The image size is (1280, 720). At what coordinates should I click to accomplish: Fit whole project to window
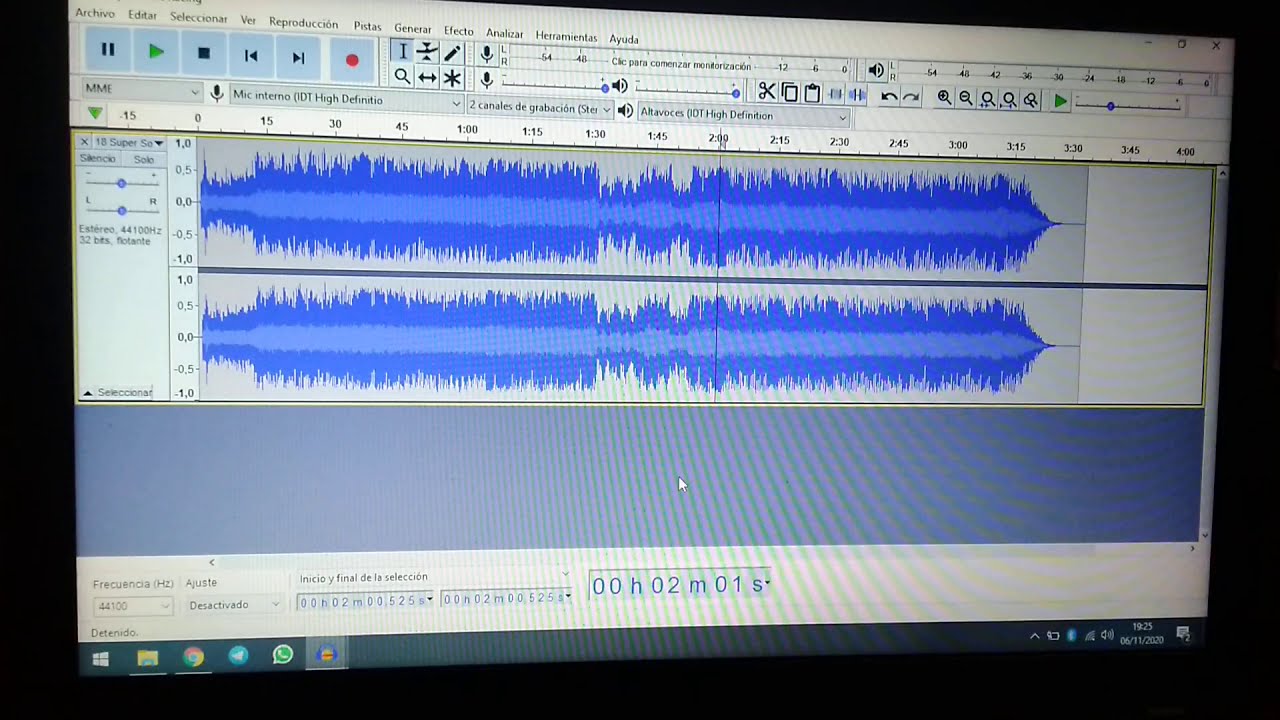coord(1009,99)
